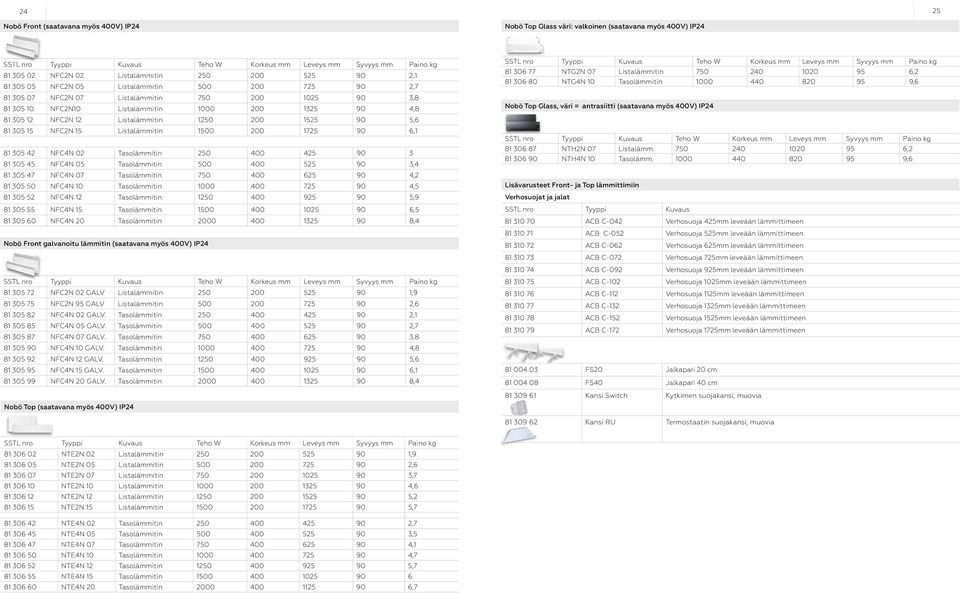
Task: Click type code 'FS40'
Action: (593, 382)
